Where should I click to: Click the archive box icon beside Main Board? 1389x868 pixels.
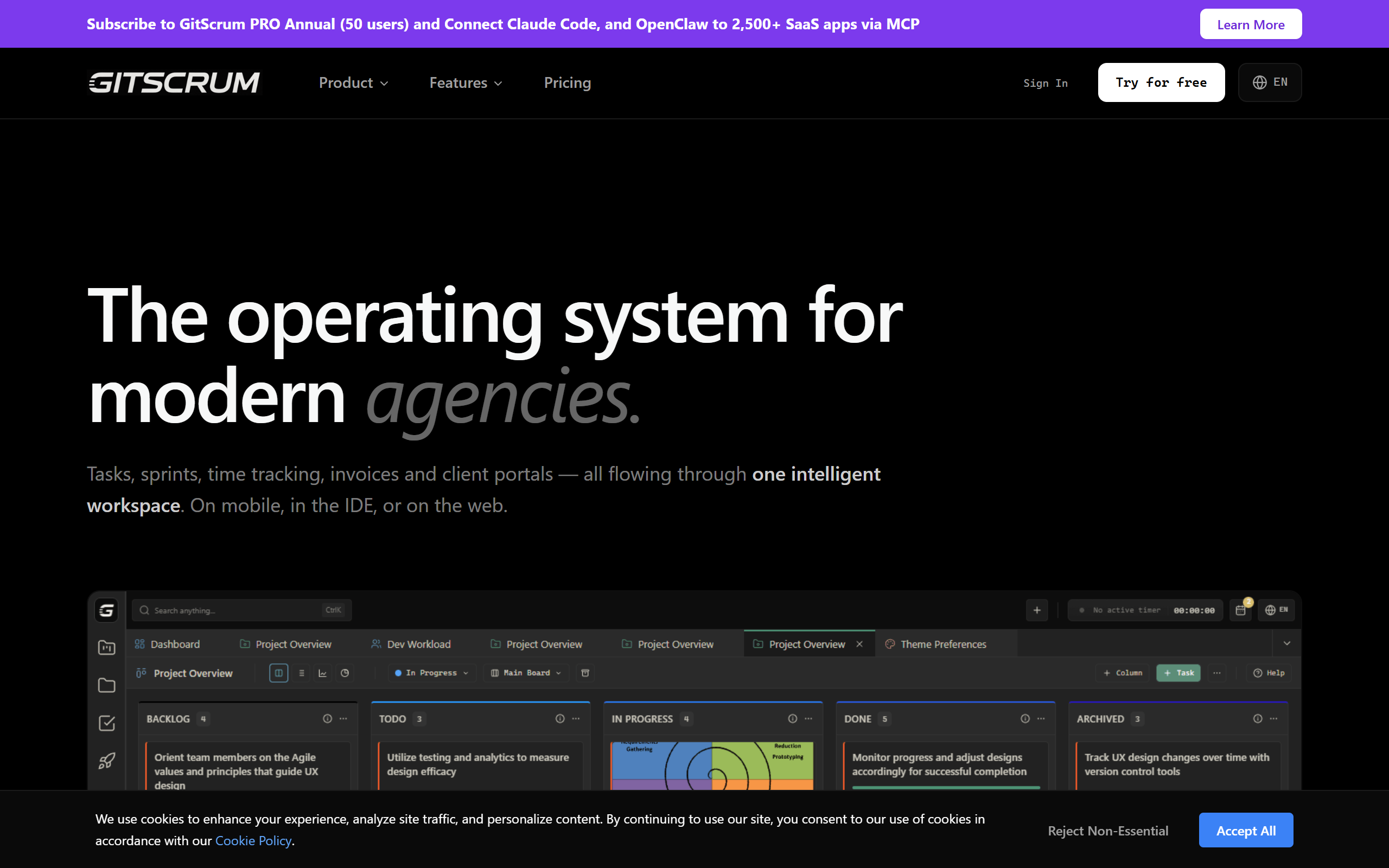point(585,673)
